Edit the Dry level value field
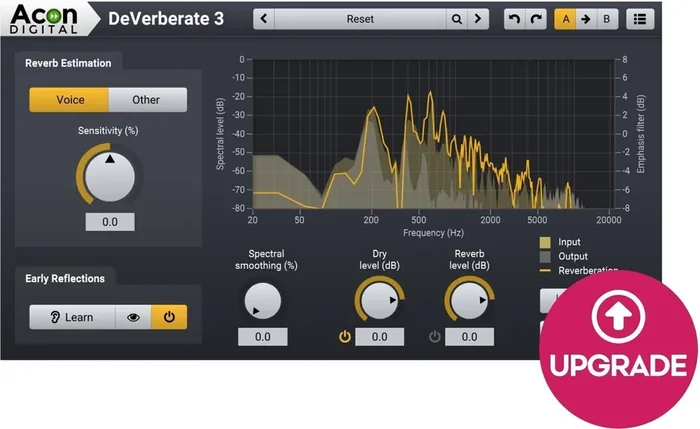700x429 pixels. point(379,337)
